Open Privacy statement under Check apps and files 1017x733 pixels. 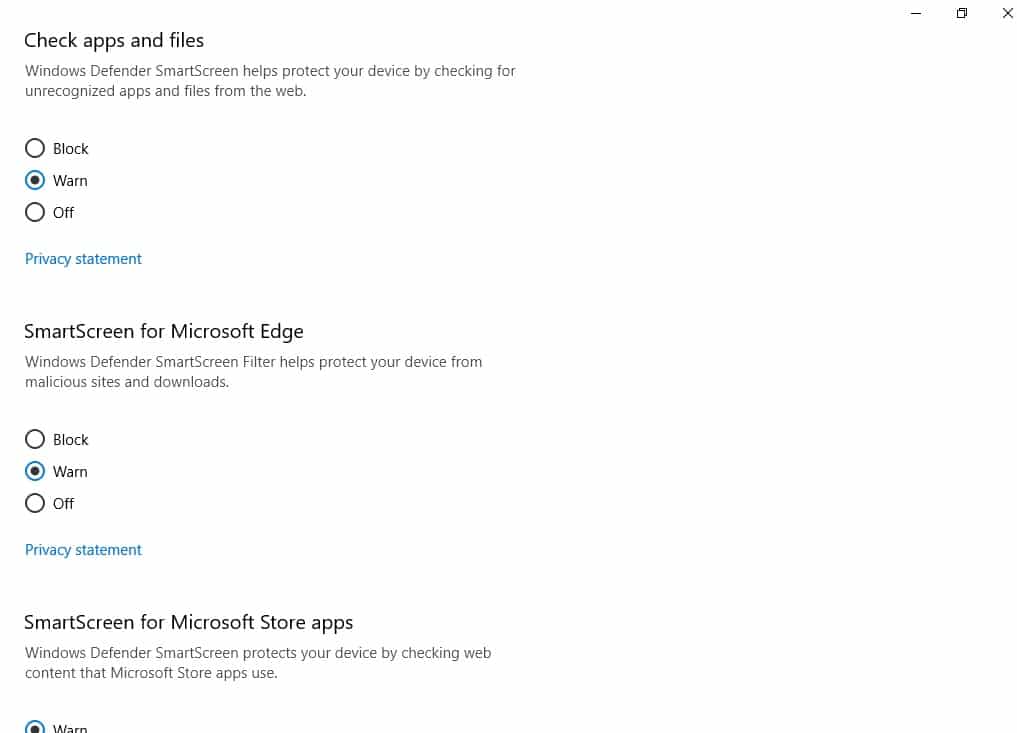click(x=83, y=259)
